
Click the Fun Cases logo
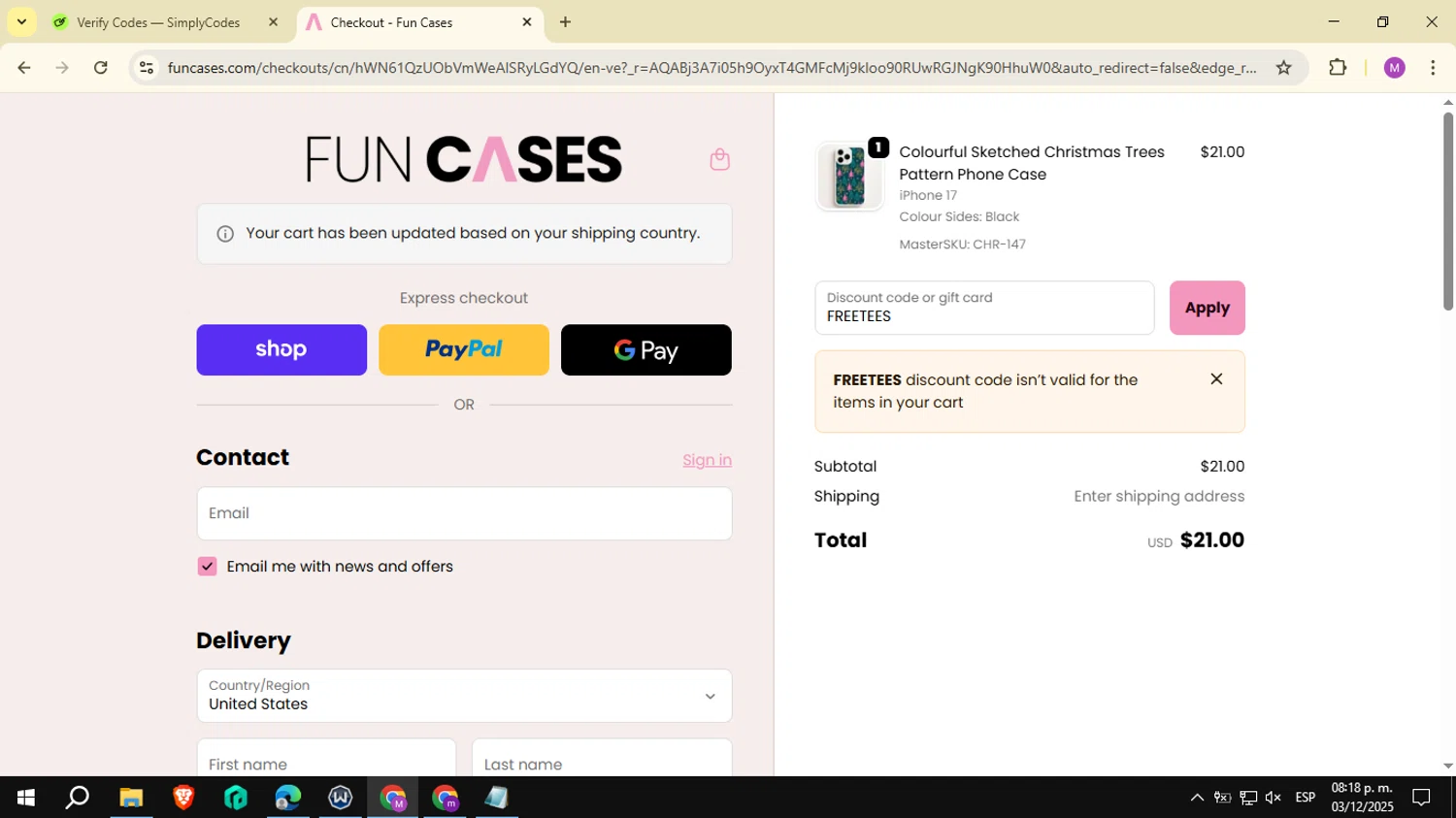tap(464, 160)
